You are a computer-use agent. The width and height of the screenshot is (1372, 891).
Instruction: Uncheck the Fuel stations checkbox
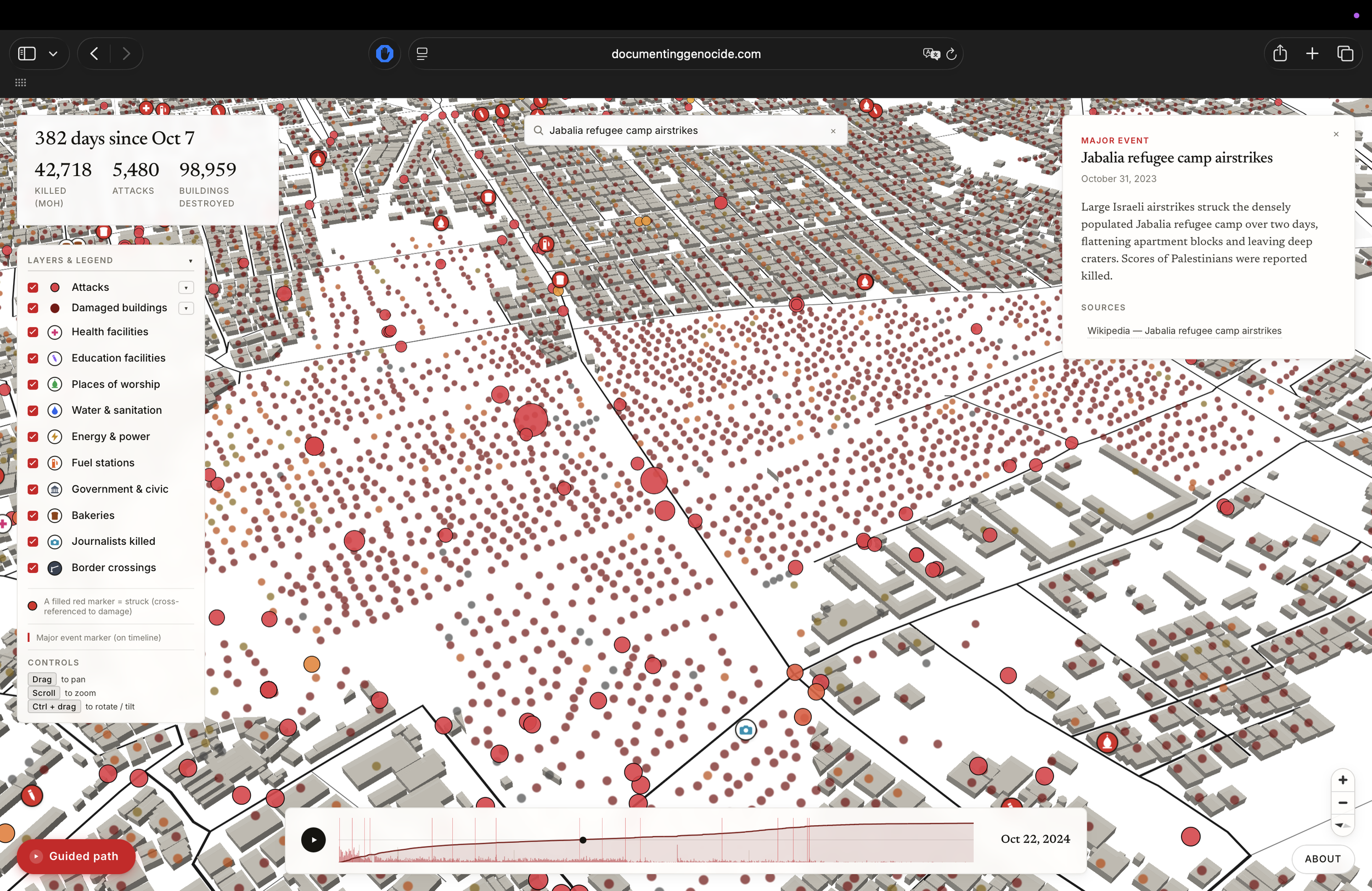click(33, 463)
